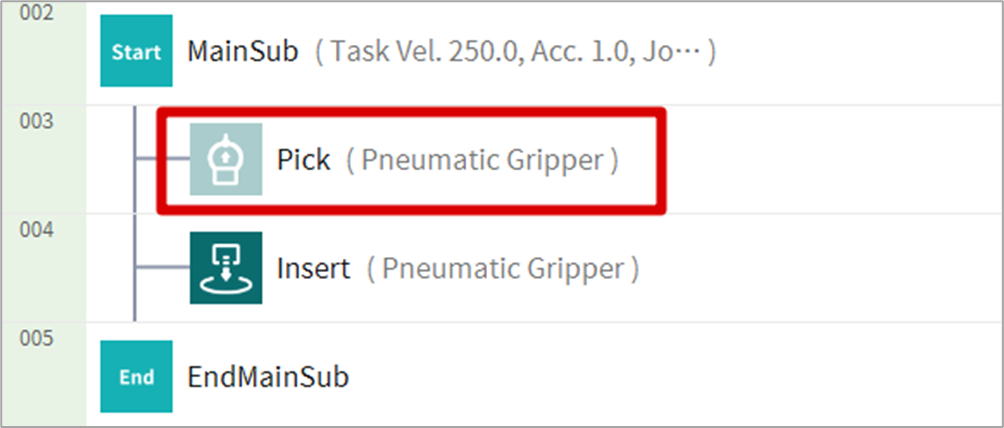Select the Insert command name

(313, 268)
